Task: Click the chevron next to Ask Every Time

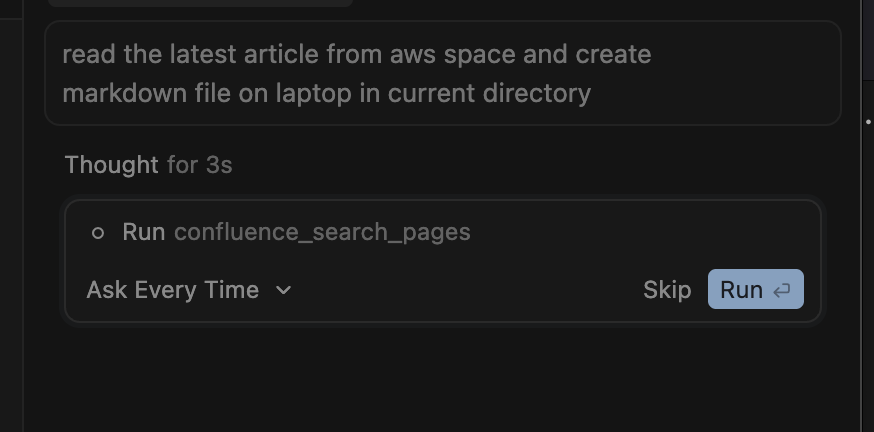Action: click(x=283, y=290)
